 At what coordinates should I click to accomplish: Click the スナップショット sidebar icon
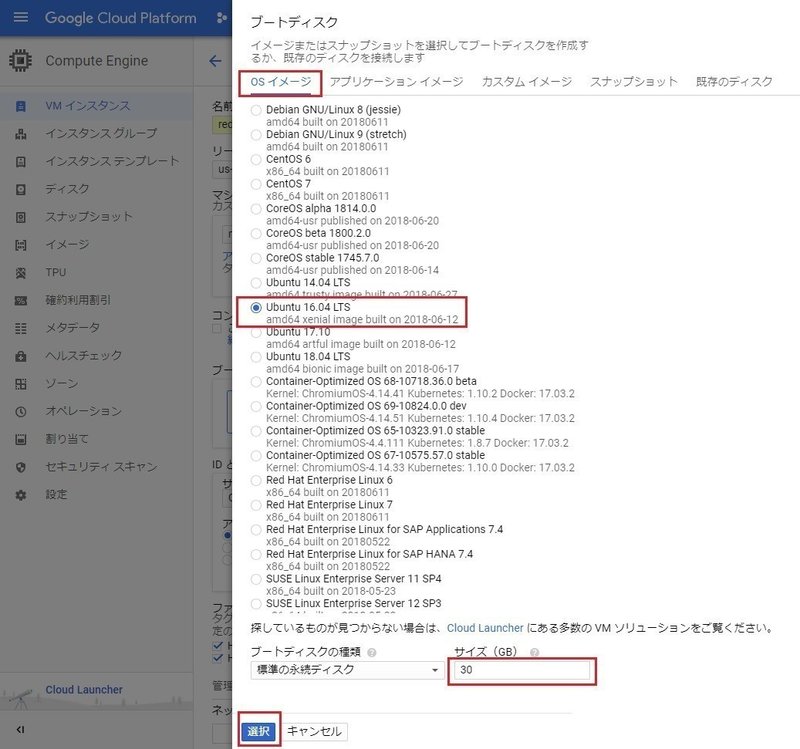[21, 217]
